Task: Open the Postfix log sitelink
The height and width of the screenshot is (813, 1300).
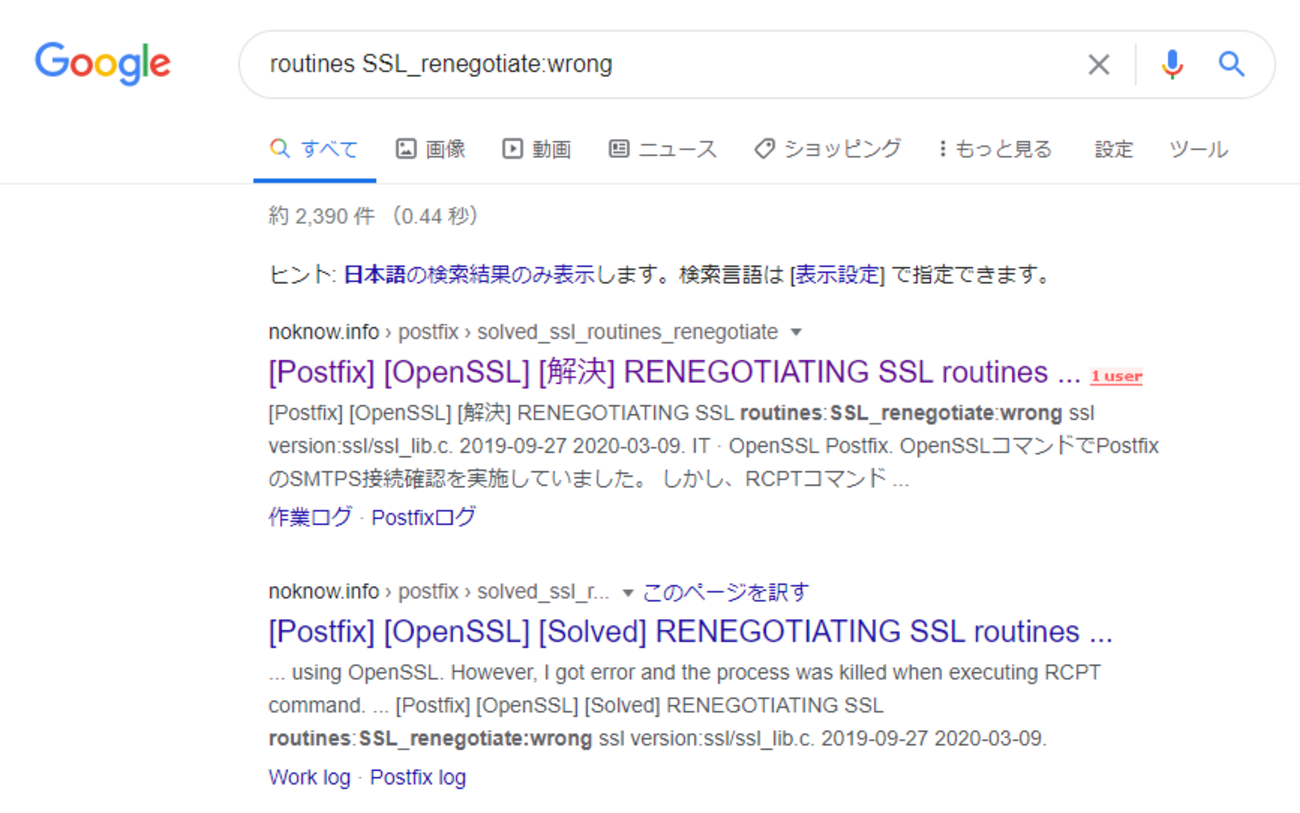Action: [418, 777]
